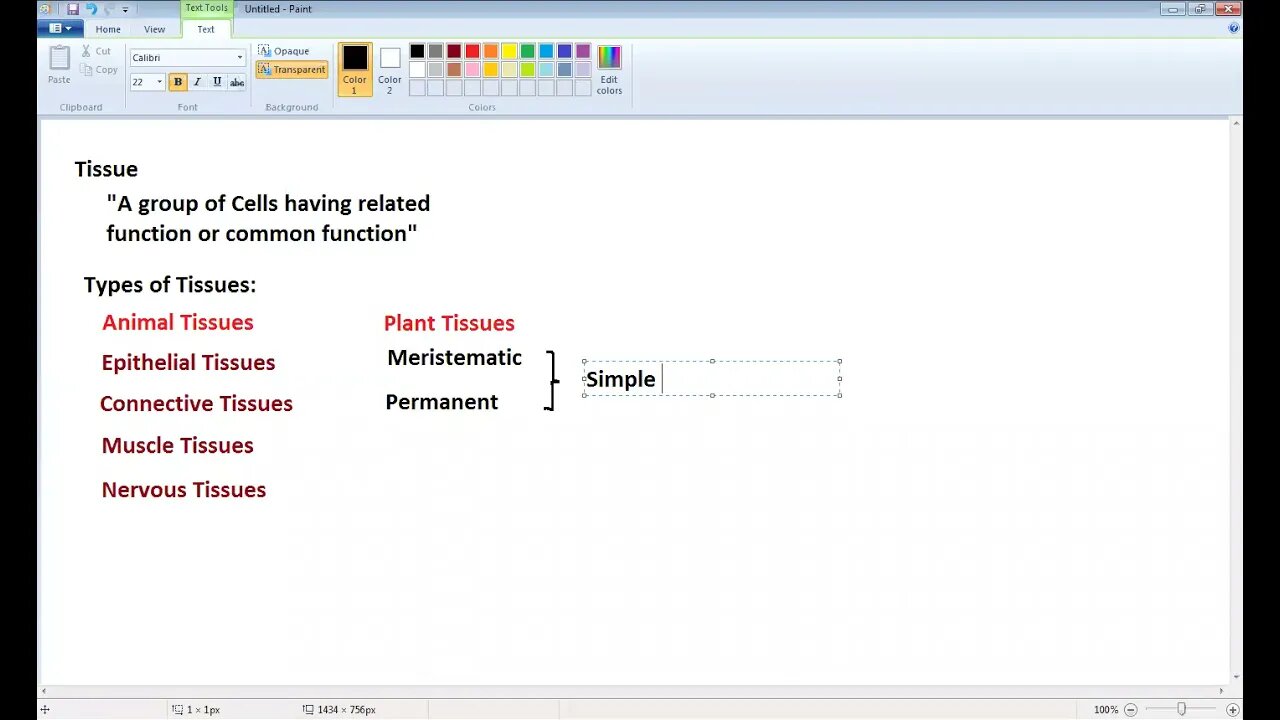Click the zoom level slider handle

click(x=1181, y=709)
